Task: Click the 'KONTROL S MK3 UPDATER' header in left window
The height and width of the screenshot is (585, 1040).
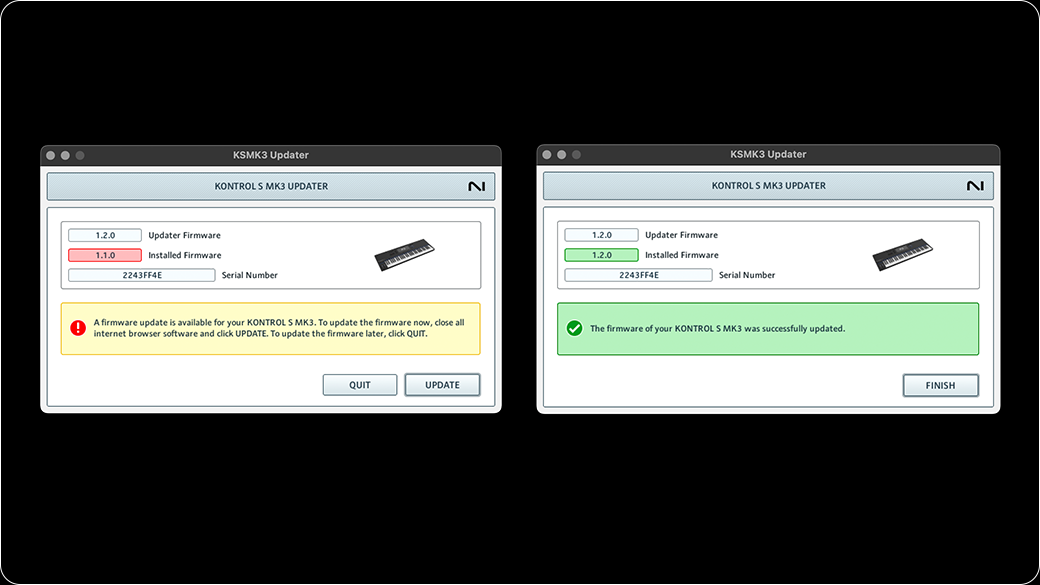Action: (x=271, y=186)
